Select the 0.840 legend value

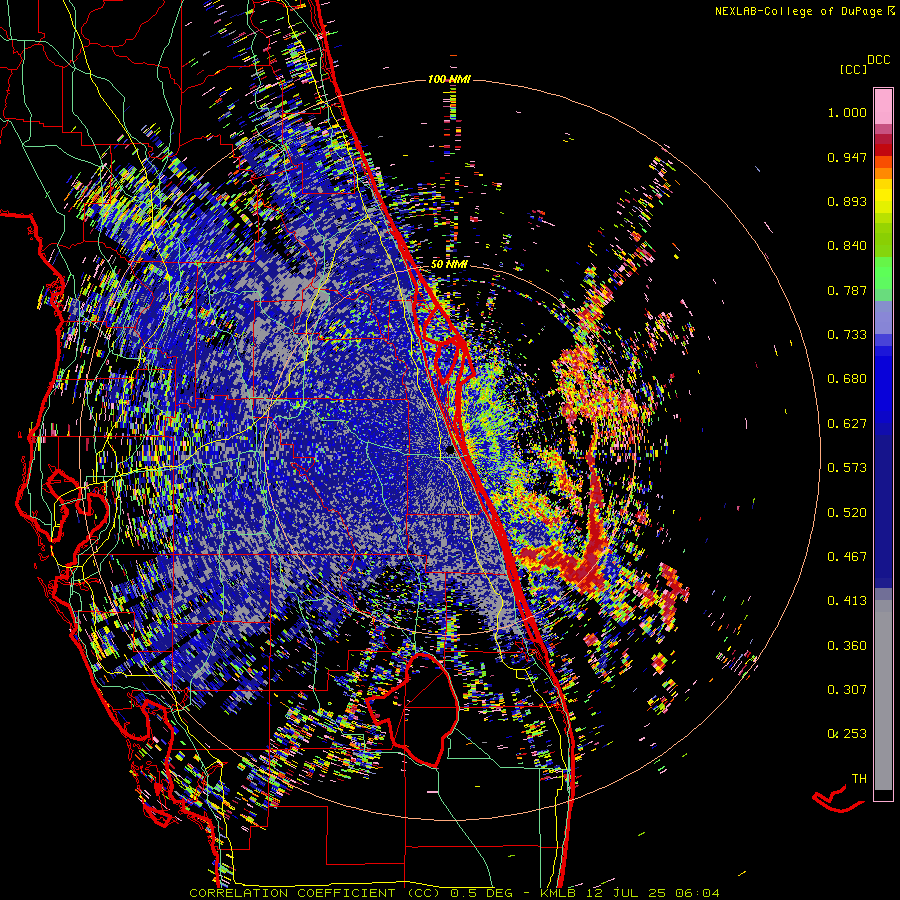pos(847,246)
